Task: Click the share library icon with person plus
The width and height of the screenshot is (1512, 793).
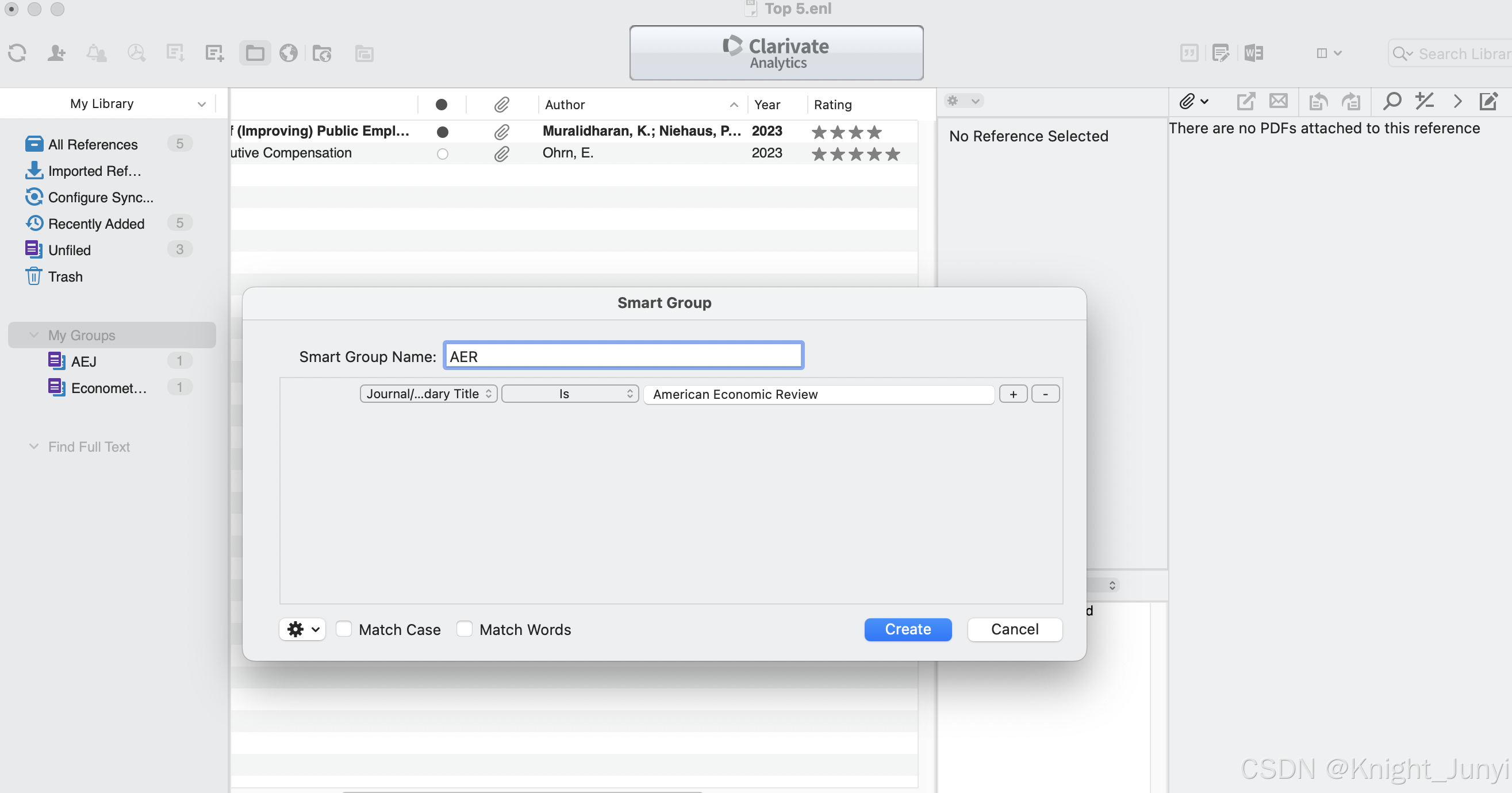Action: (56, 53)
